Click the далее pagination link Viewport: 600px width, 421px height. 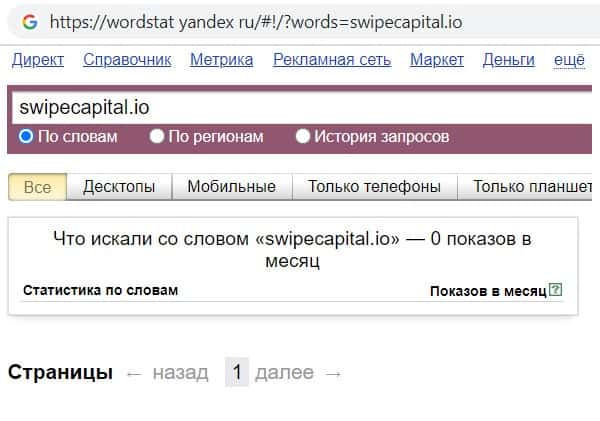point(284,372)
